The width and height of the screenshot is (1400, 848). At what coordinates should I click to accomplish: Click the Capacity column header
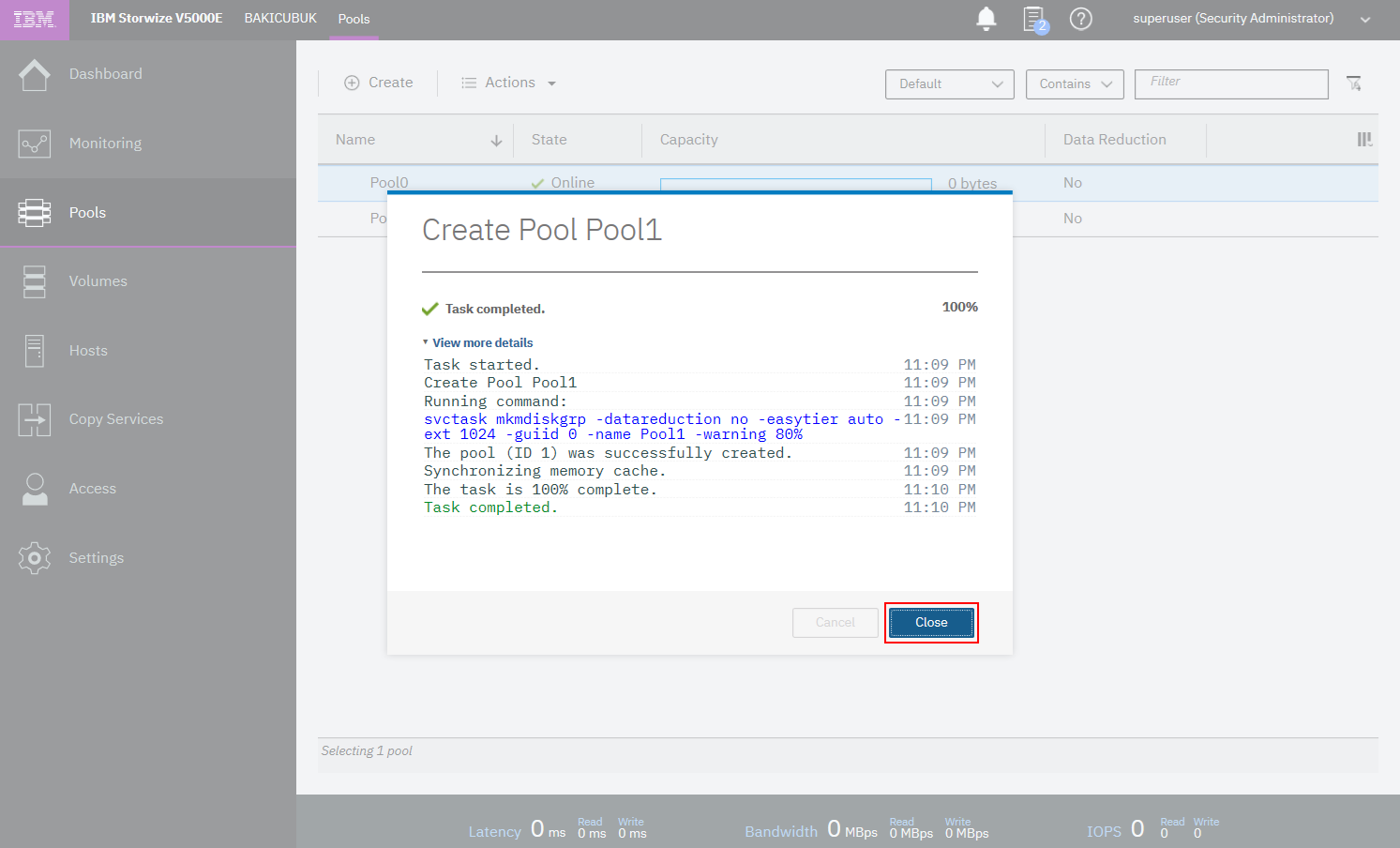[689, 140]
